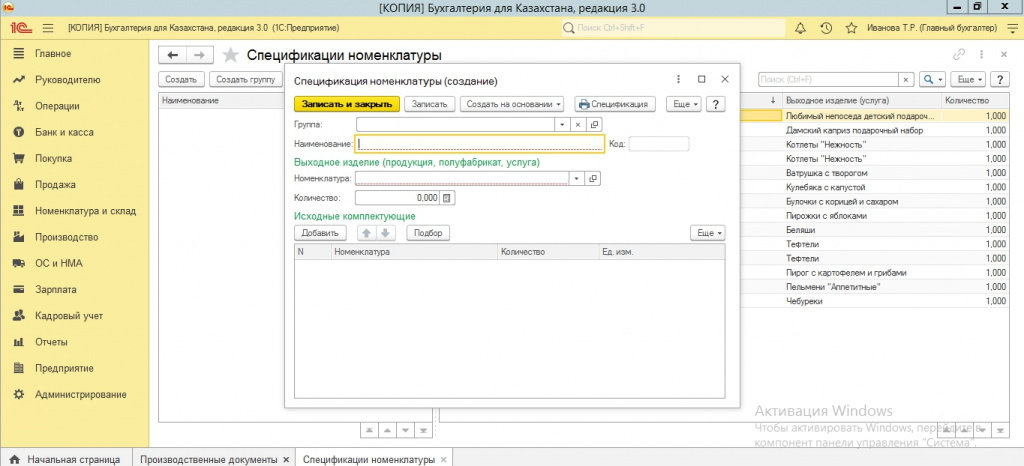Click the Подбор button
1024x466 pixels.
coord(428,232)
